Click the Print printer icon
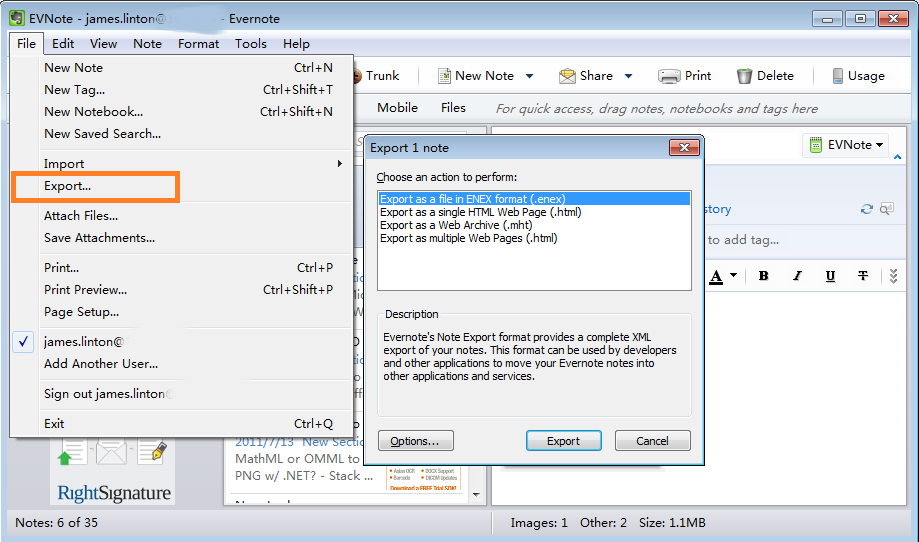919x542 pixels. pos(669,76)
